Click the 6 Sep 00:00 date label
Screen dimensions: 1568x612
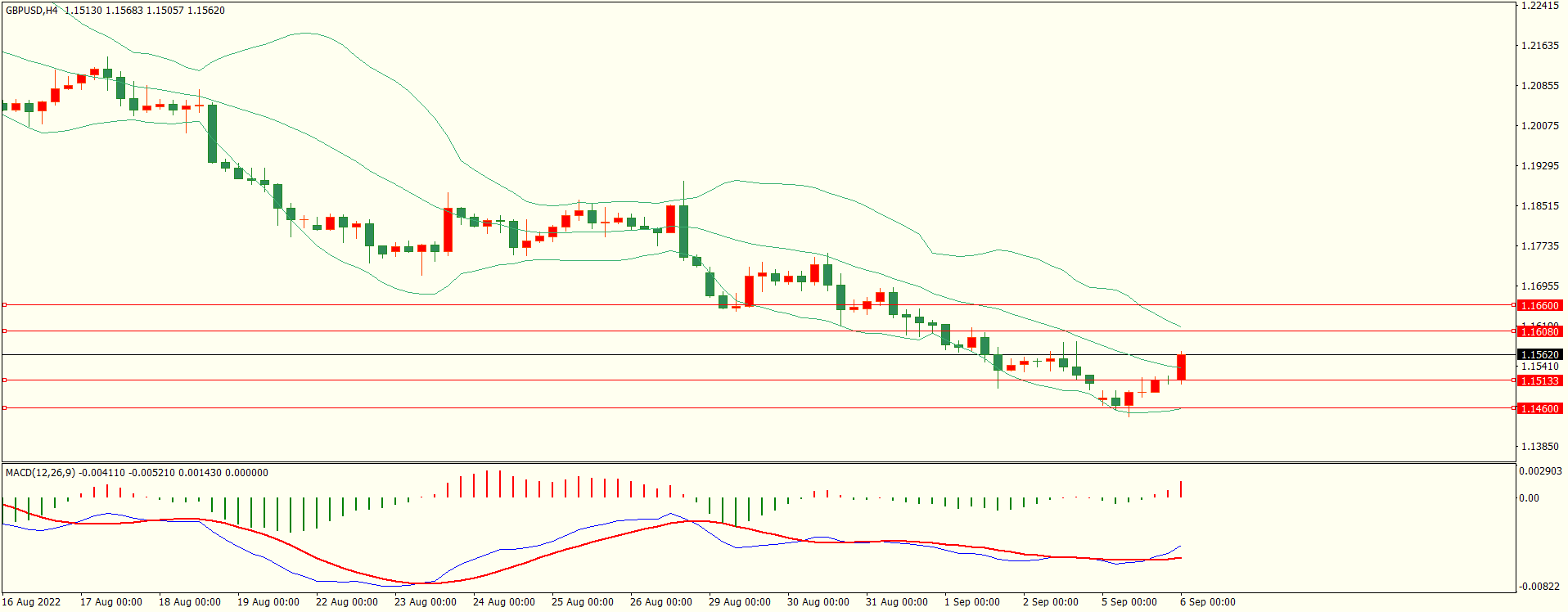[x=1208, y=602]
